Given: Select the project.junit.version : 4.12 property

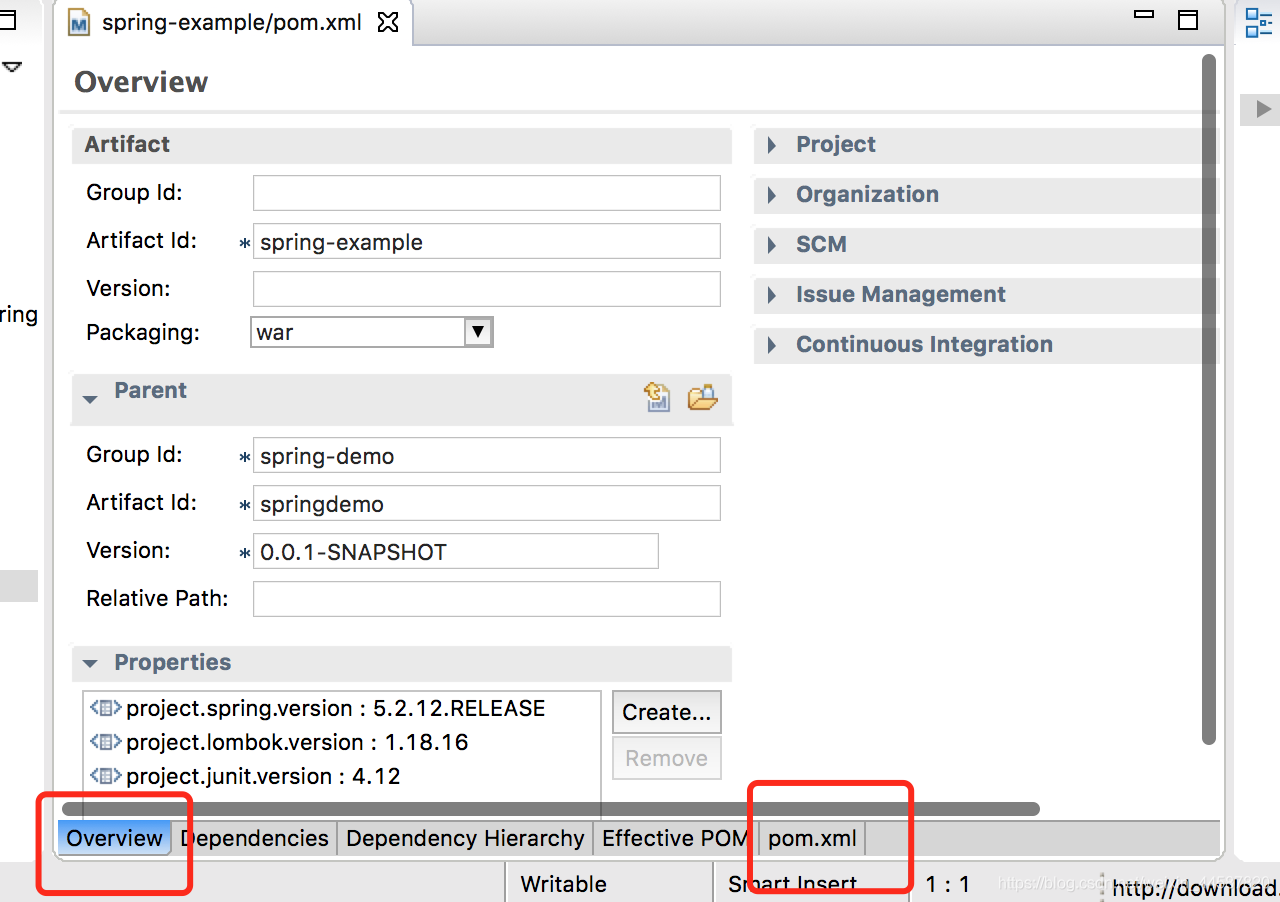Looking at the screenshot, I should (x=245, y=776).
